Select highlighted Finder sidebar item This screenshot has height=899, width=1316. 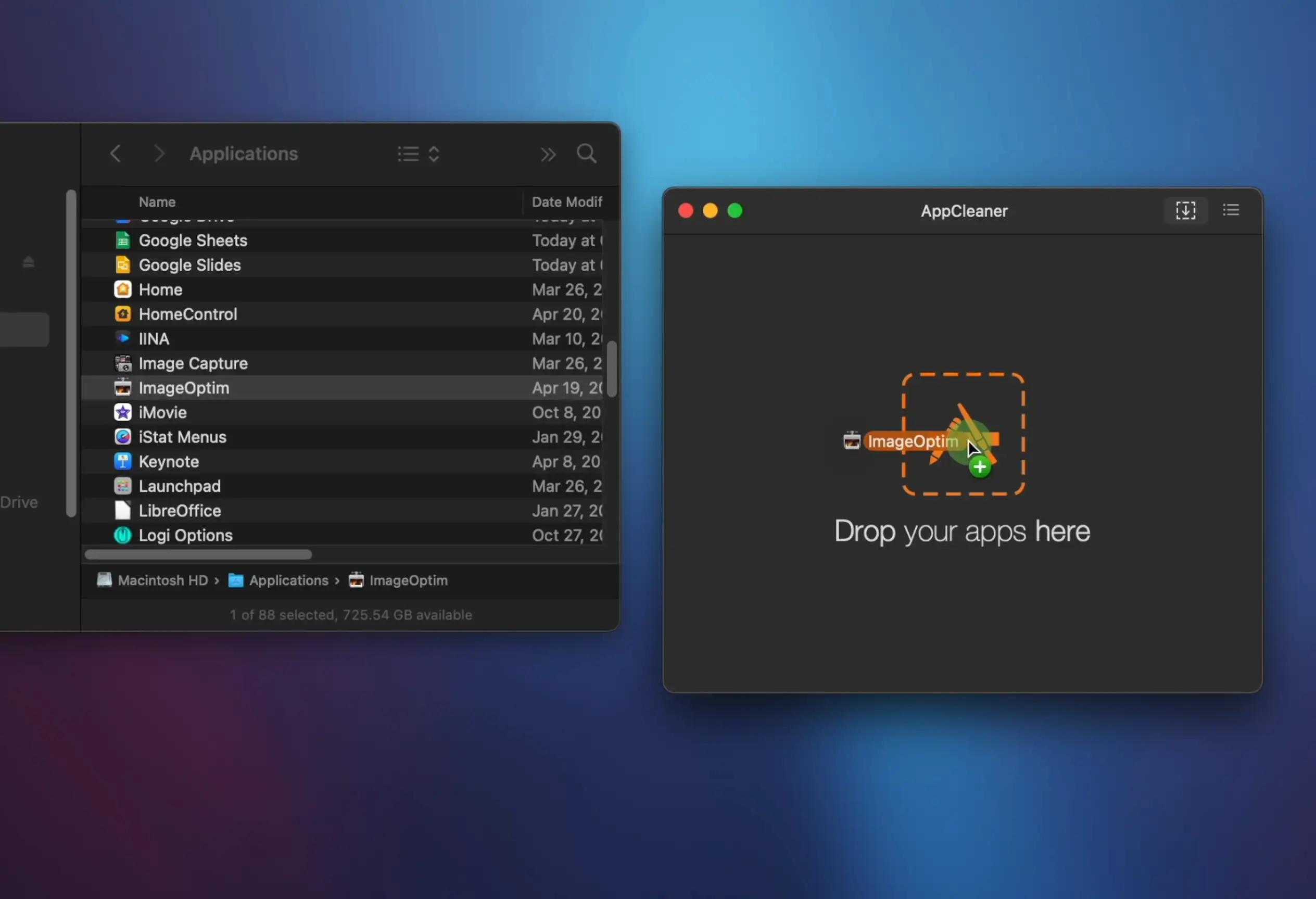pyautogui.click(x=24, y=330)
